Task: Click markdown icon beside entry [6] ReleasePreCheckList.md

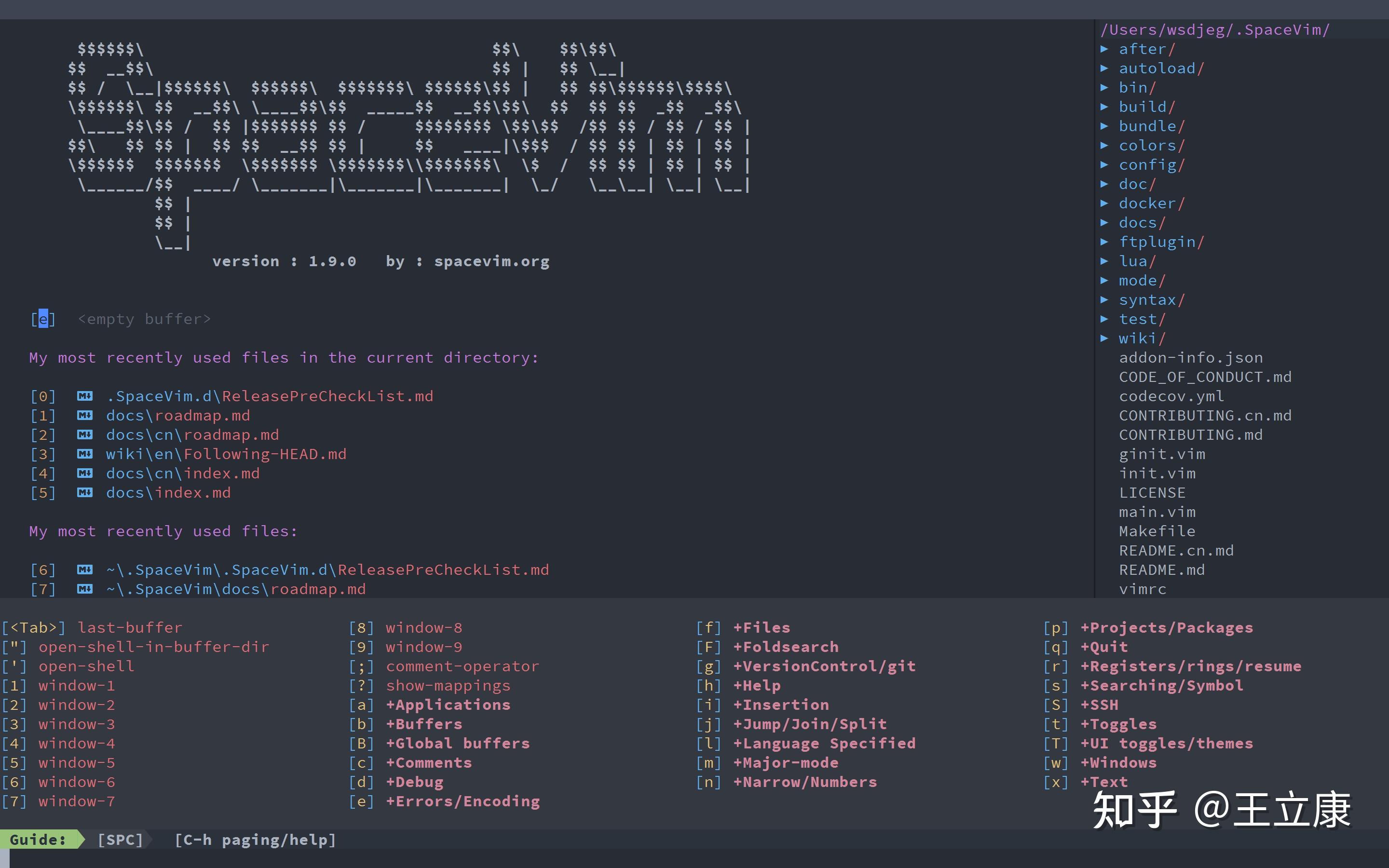Action: (85, 570)
